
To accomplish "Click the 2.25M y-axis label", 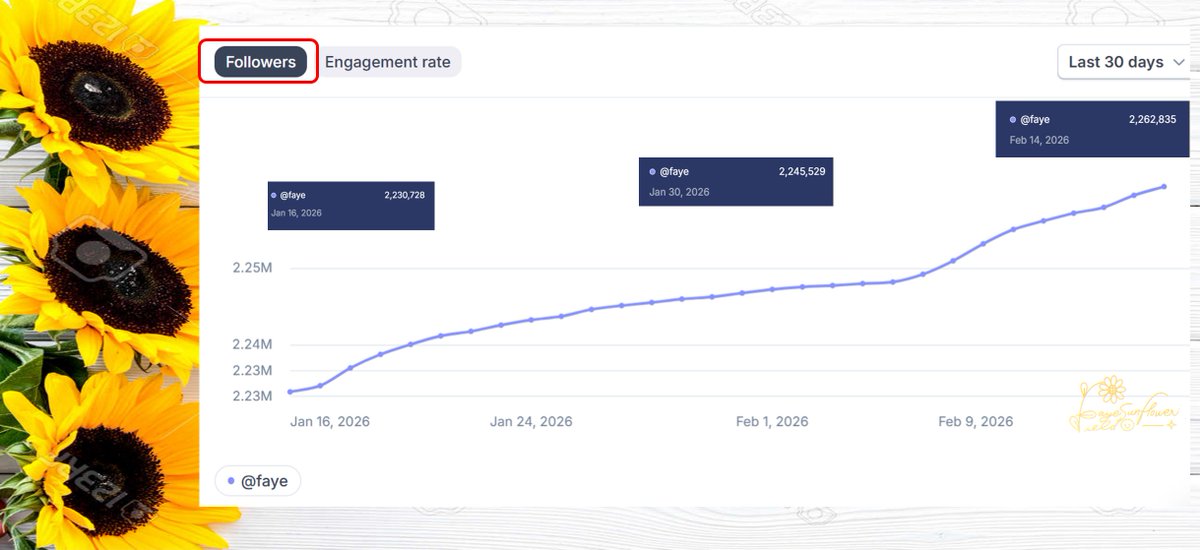I will click(252, 268).
